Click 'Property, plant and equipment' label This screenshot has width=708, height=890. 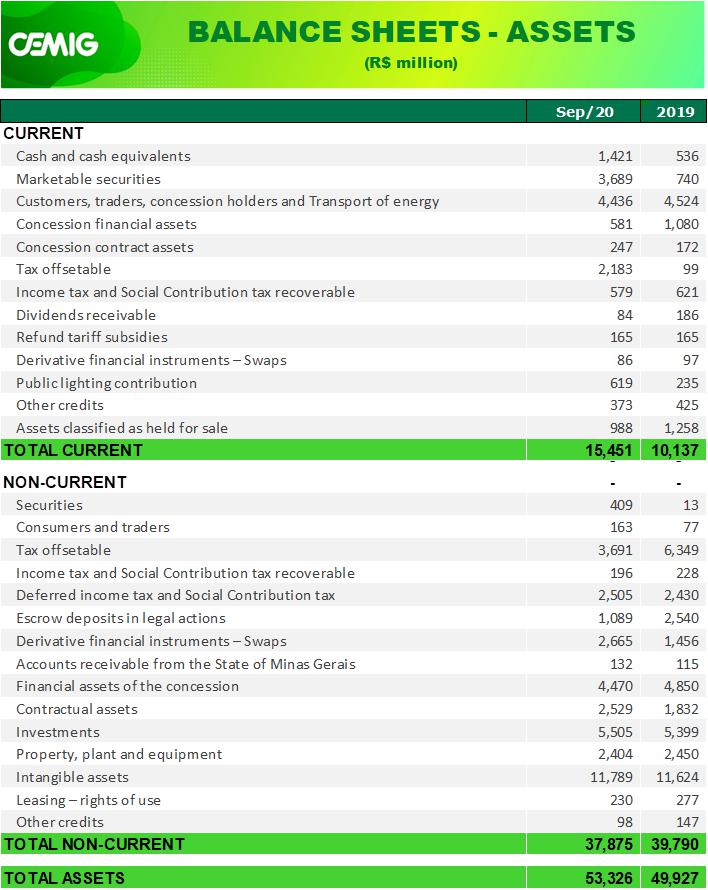119,754
